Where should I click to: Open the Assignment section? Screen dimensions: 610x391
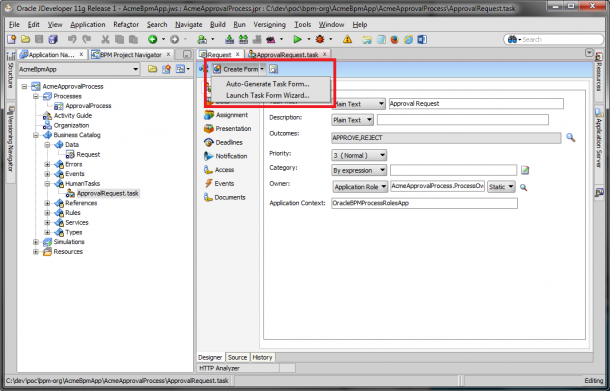click(226, 115)
